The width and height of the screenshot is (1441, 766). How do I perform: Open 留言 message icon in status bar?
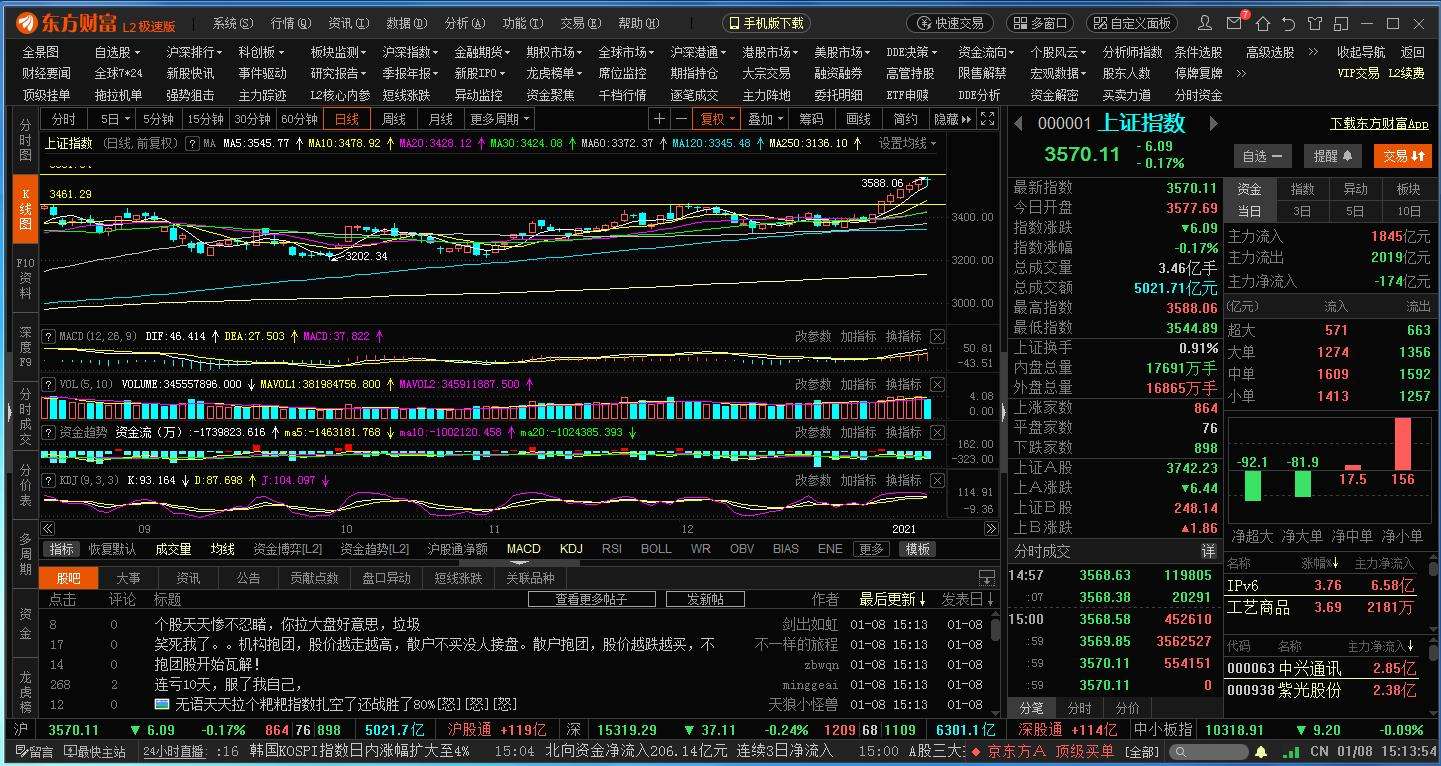35,752
